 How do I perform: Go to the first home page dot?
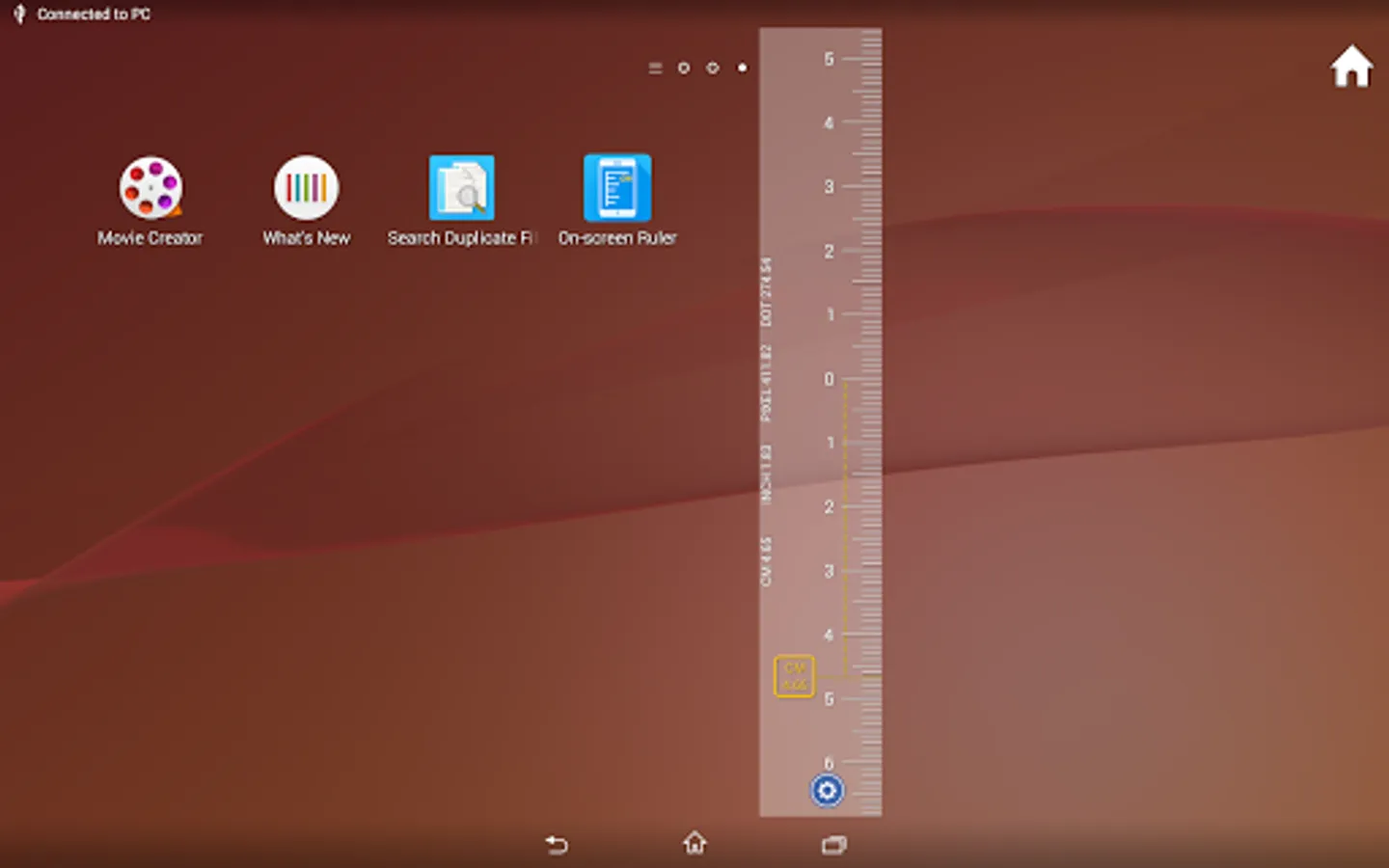(683, 68)
